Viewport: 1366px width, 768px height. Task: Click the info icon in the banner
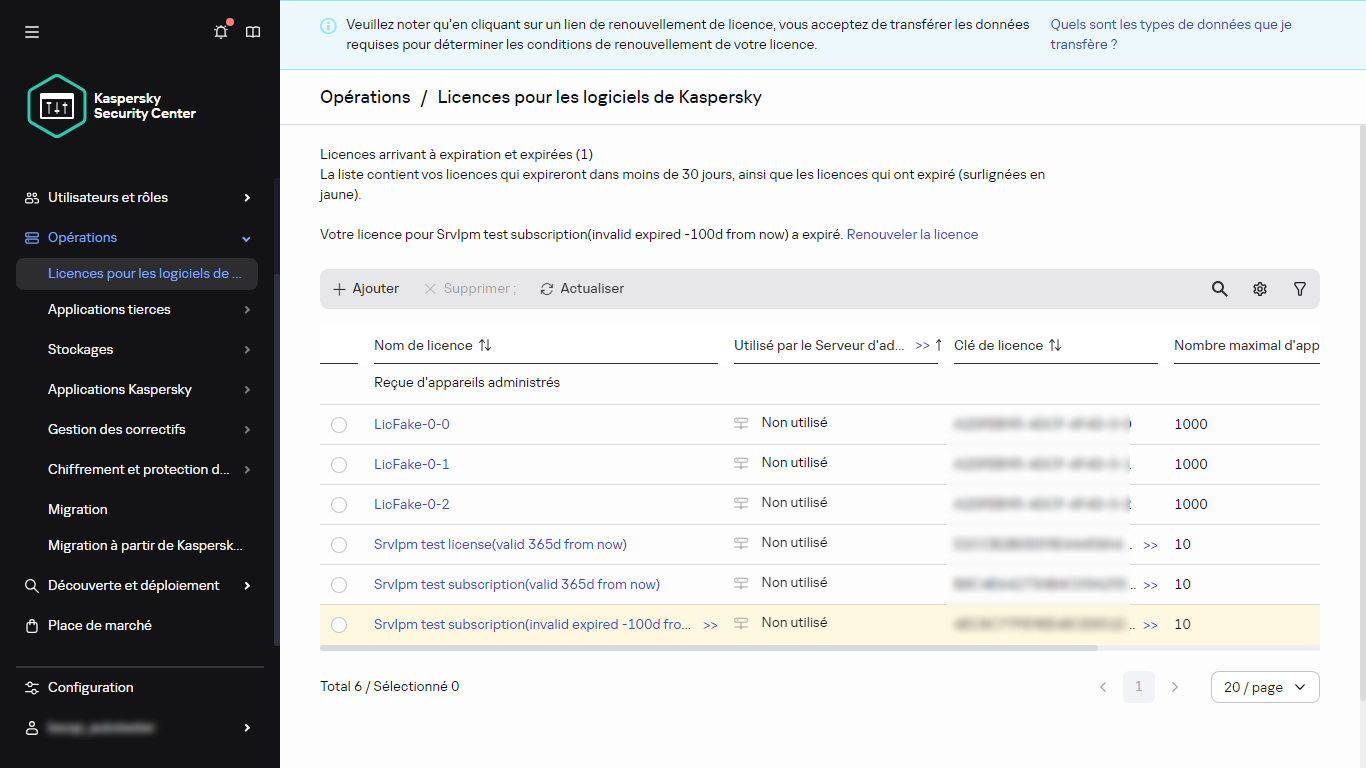[x=328, y=25]
